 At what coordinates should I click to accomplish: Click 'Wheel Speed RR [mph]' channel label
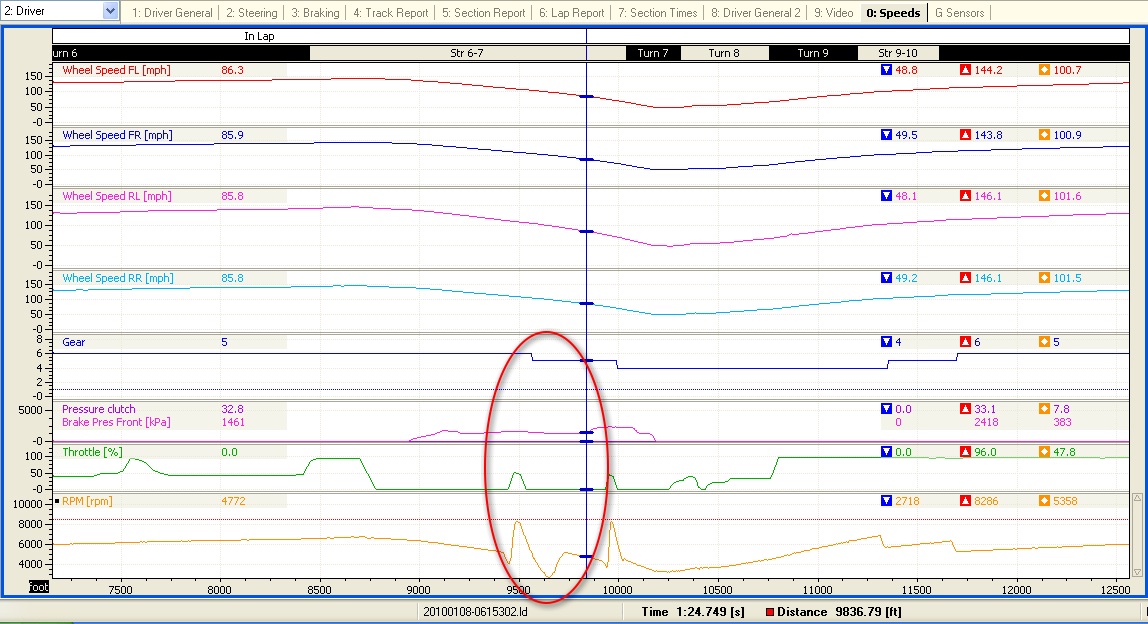(x=118, y=278)
